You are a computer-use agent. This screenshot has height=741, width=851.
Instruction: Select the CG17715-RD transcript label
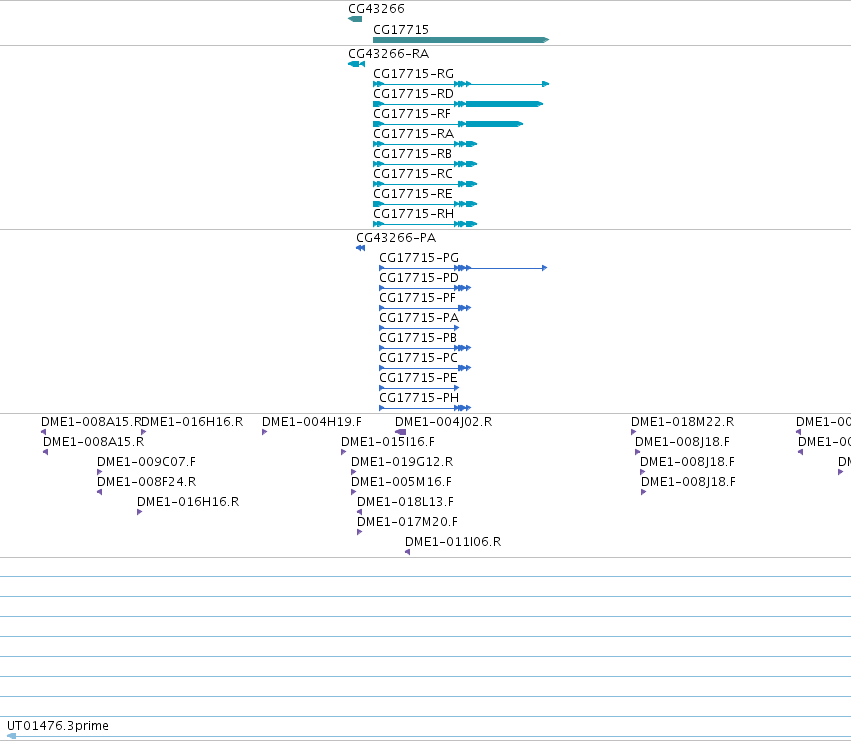(414, 94)
